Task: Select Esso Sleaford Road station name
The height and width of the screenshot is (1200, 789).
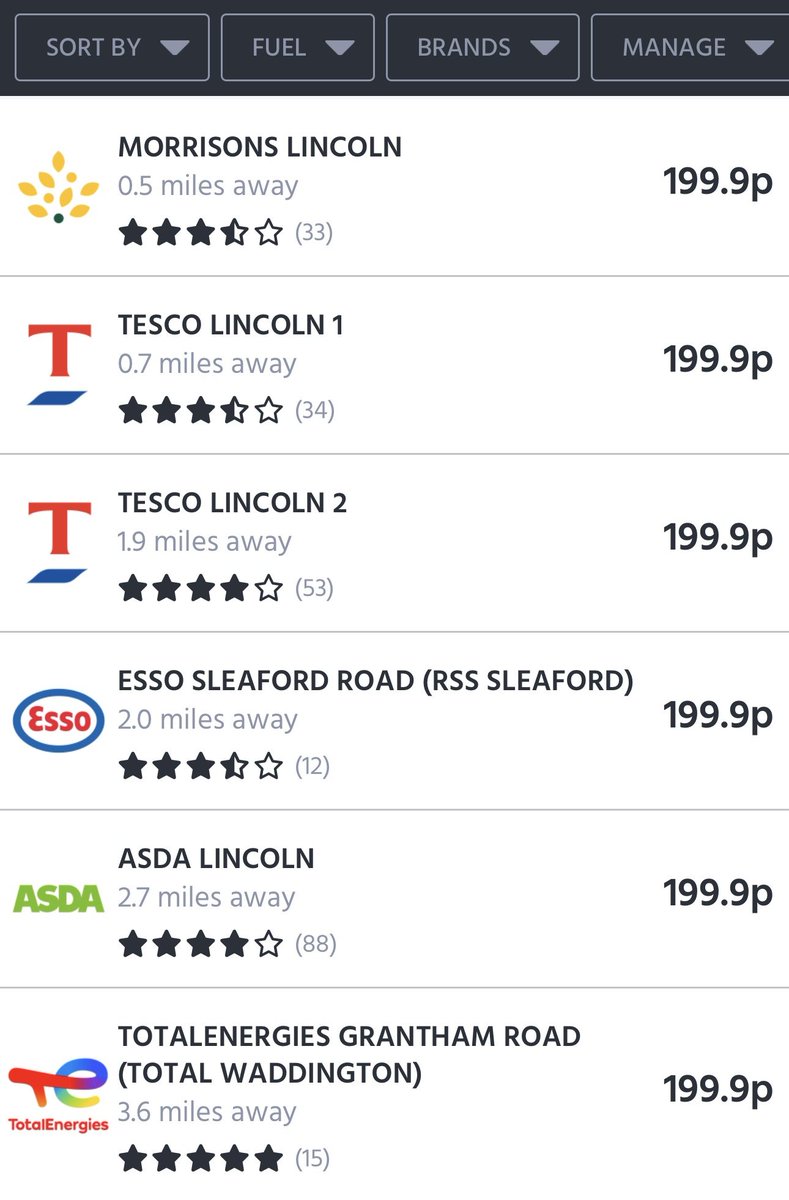Action: point(376,681)
